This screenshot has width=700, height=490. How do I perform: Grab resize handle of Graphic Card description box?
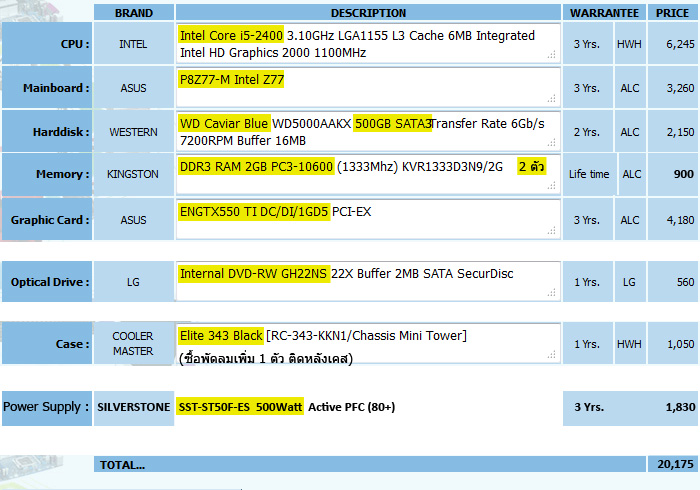552,231
